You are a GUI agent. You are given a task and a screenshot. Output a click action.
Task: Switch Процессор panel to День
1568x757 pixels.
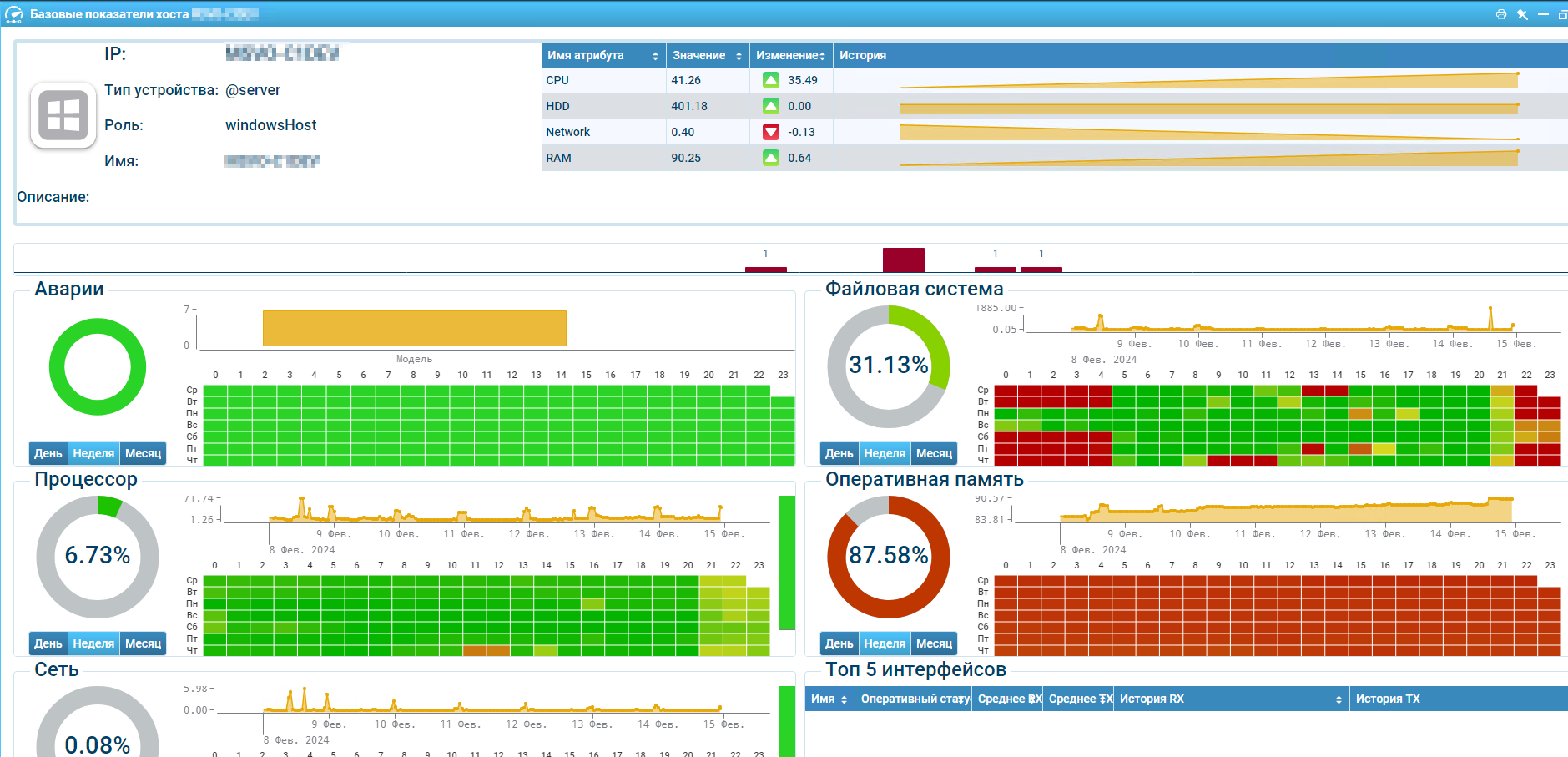click(x=48, y=643)
